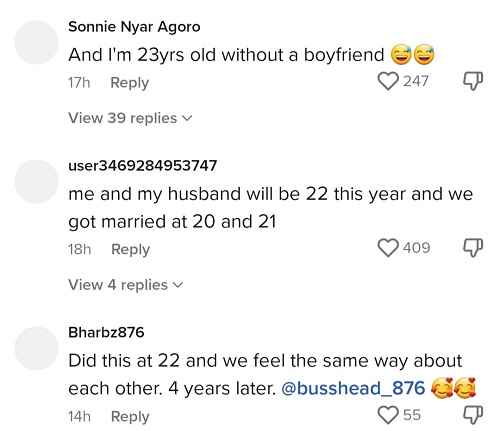Like Sonnie Nyar Agoro's comment with the heart

tap(388, 82)
